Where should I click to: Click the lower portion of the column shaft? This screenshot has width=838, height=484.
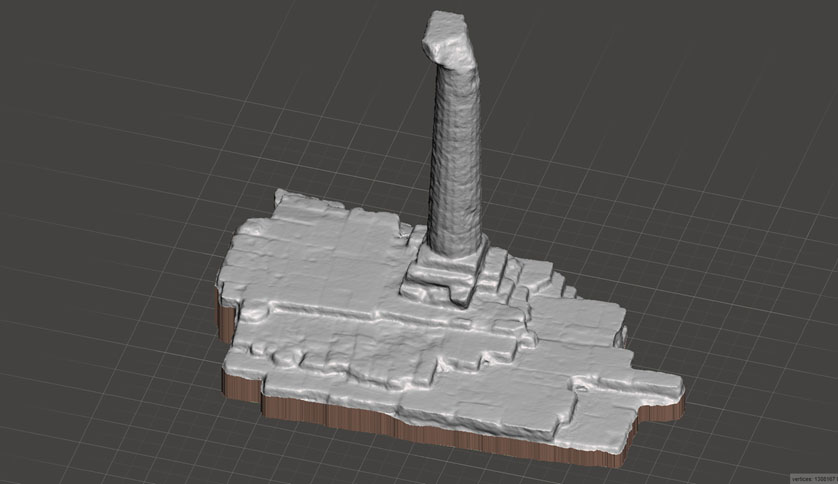pos(457,215)
